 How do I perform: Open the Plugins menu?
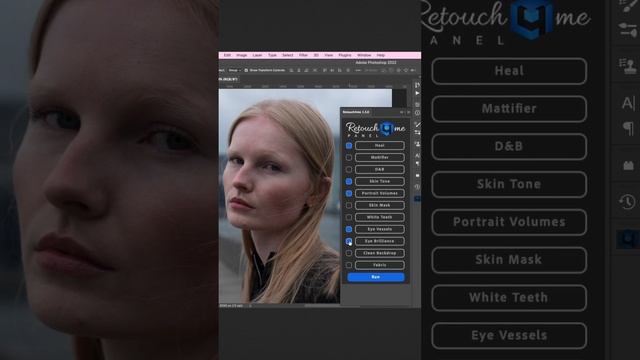pyautogui.click(x=345, y=55)
